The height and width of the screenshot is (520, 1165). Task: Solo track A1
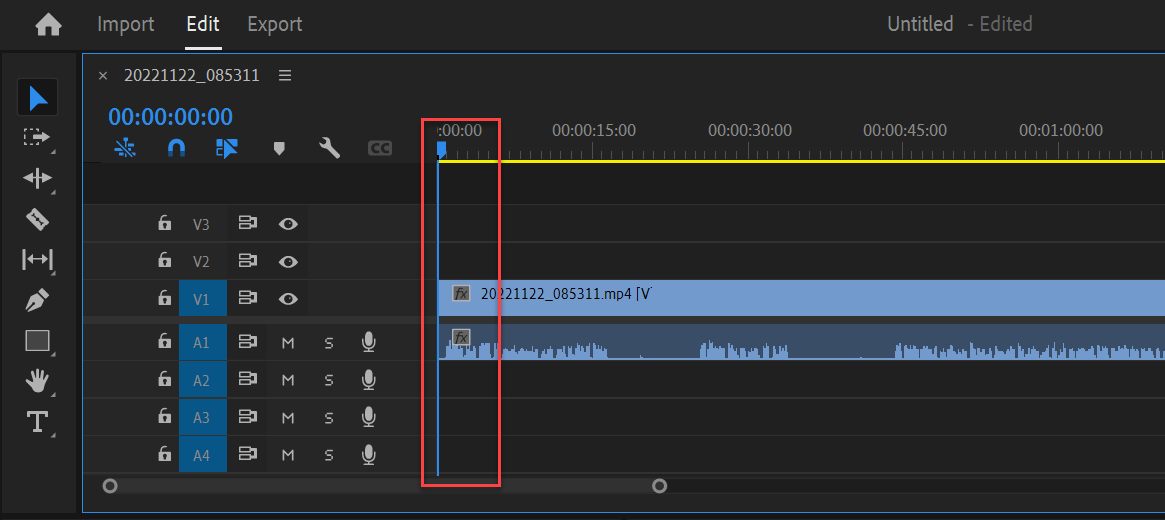coord(328,342)
